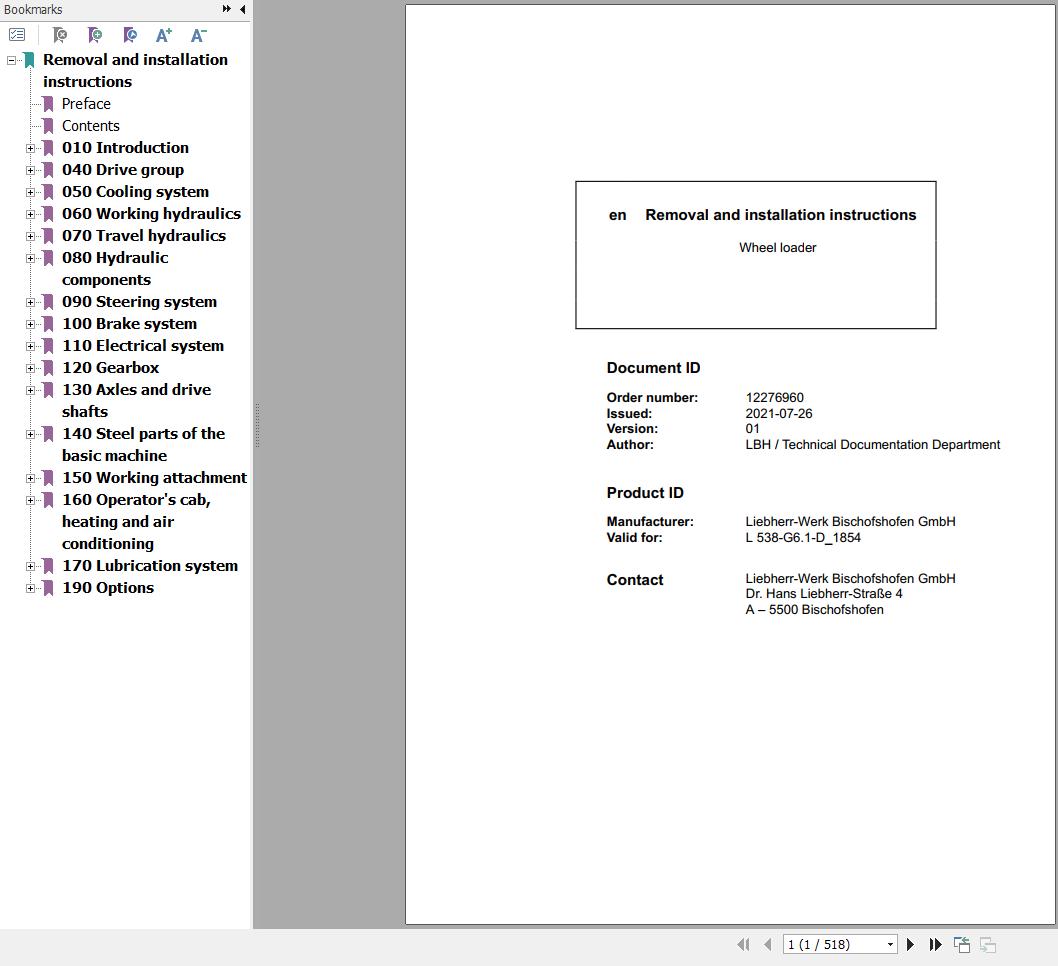Open the page number dropdown
The height and width of the screenshot is (966, 1058).
tap(890, 944)
